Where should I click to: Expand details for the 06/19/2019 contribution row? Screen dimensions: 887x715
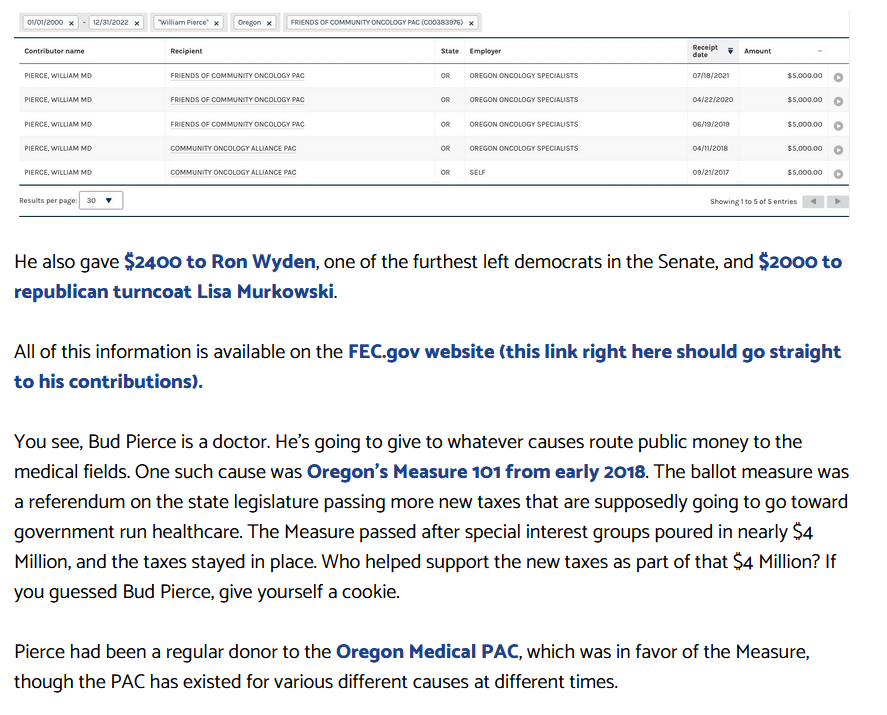[838, 125]
